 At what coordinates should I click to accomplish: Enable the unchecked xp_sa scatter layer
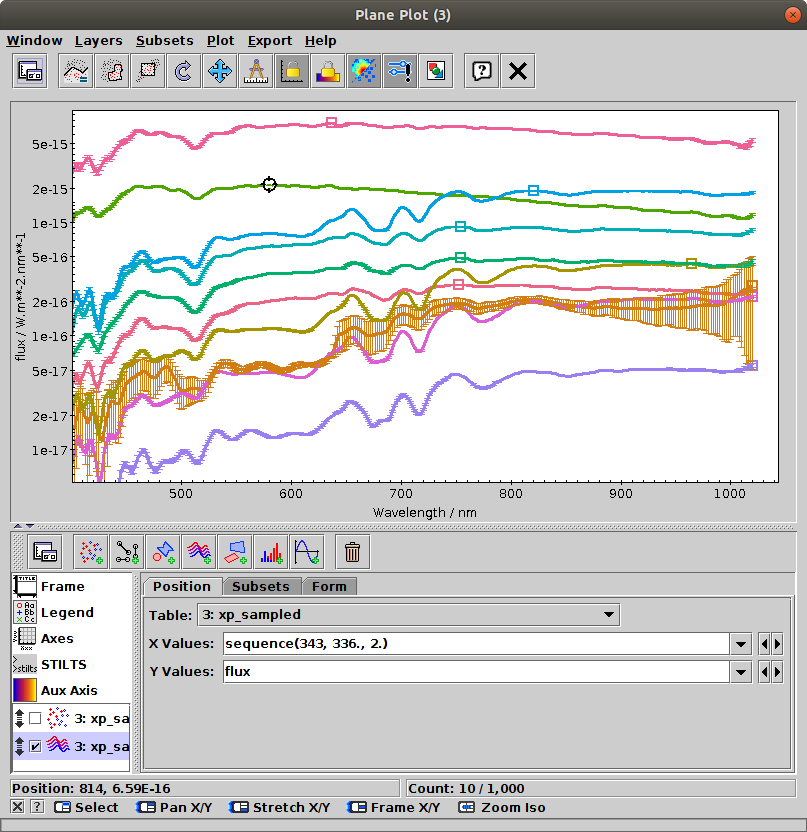tap(35, 718)
